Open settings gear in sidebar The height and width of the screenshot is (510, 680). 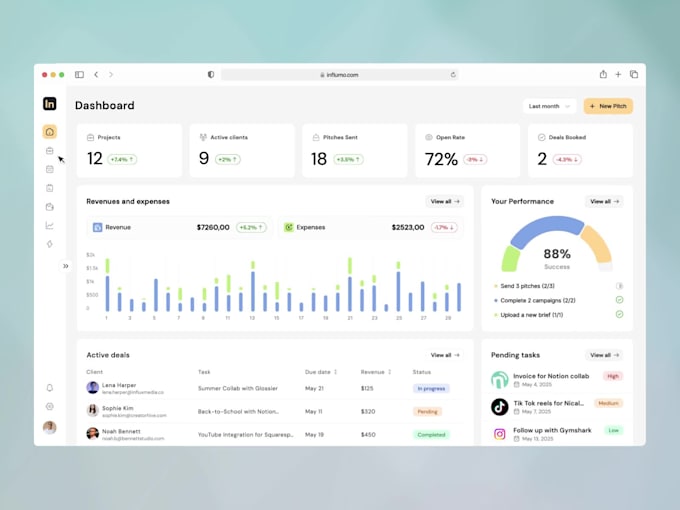(x=49, y=406)
